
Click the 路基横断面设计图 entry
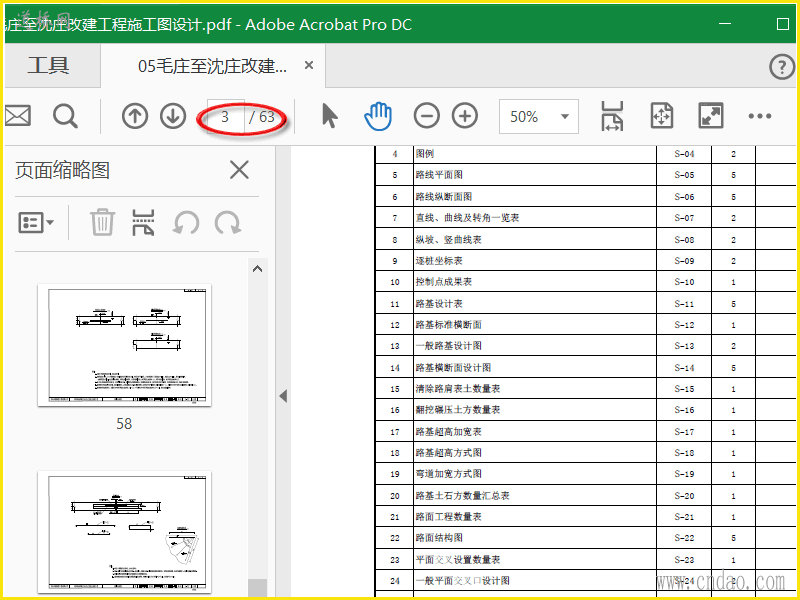(453, 367)
